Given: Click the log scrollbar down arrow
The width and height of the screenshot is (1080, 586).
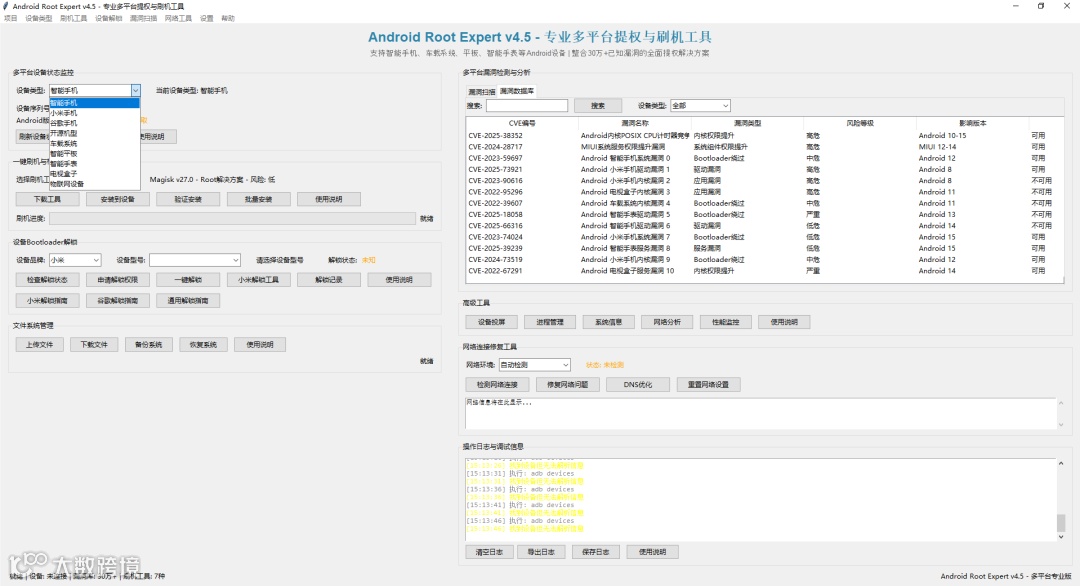Looking at the screenshot, I should pyautogui.click(x=1061, y=536).
